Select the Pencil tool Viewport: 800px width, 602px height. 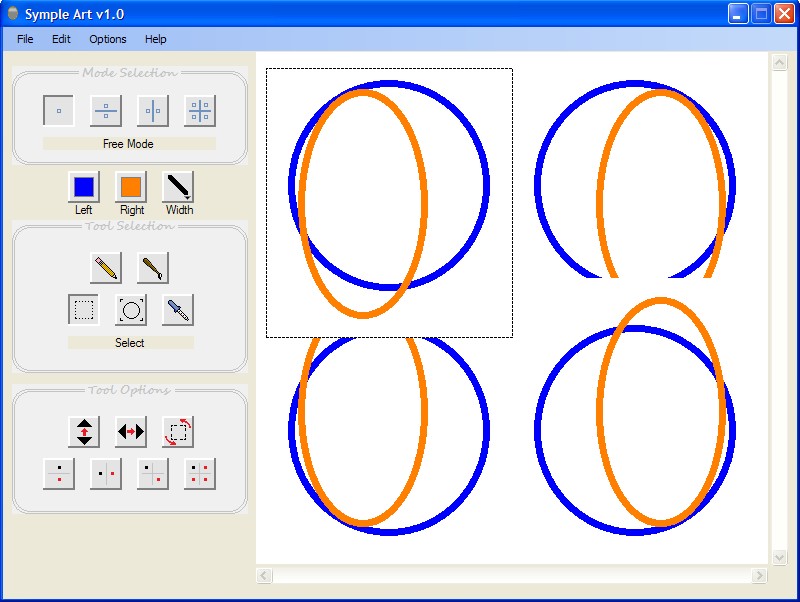(x=106, y=267)
